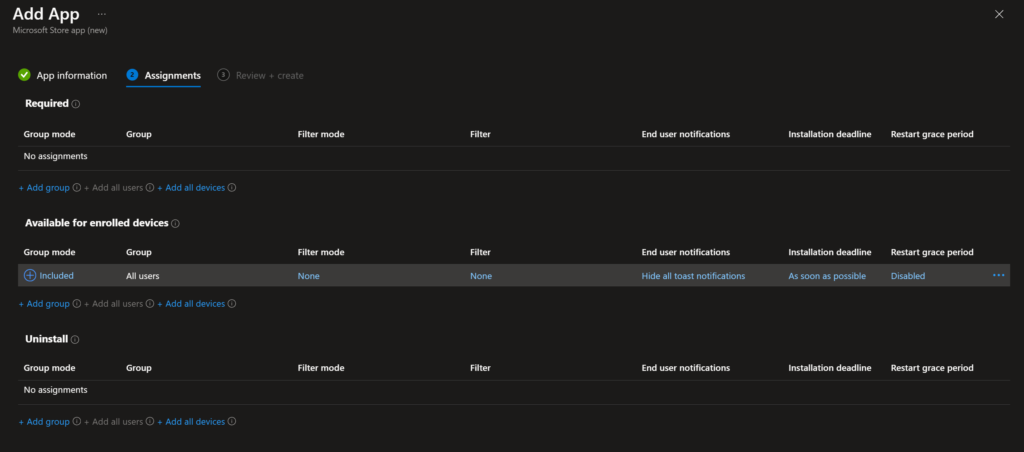Click Add all users in Uninstall section
The height and width of the screenshot is (452, 1024).
pos(114,422)
